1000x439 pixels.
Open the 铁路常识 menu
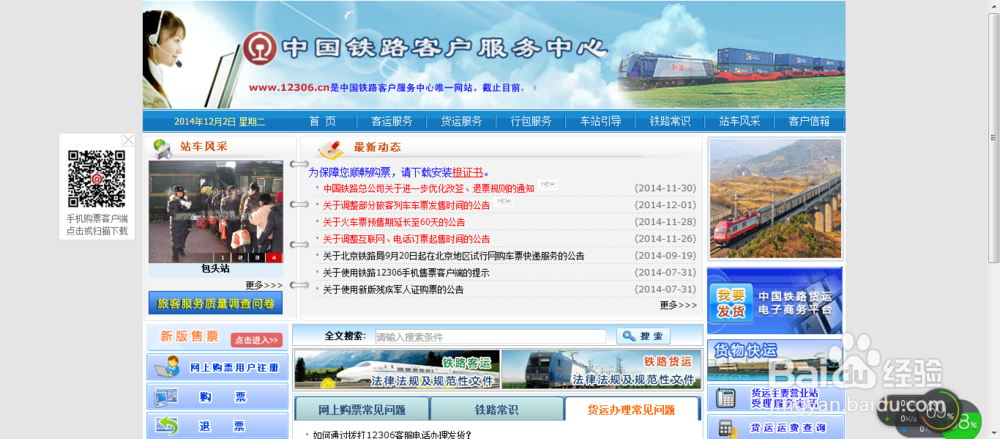point(670,121)
